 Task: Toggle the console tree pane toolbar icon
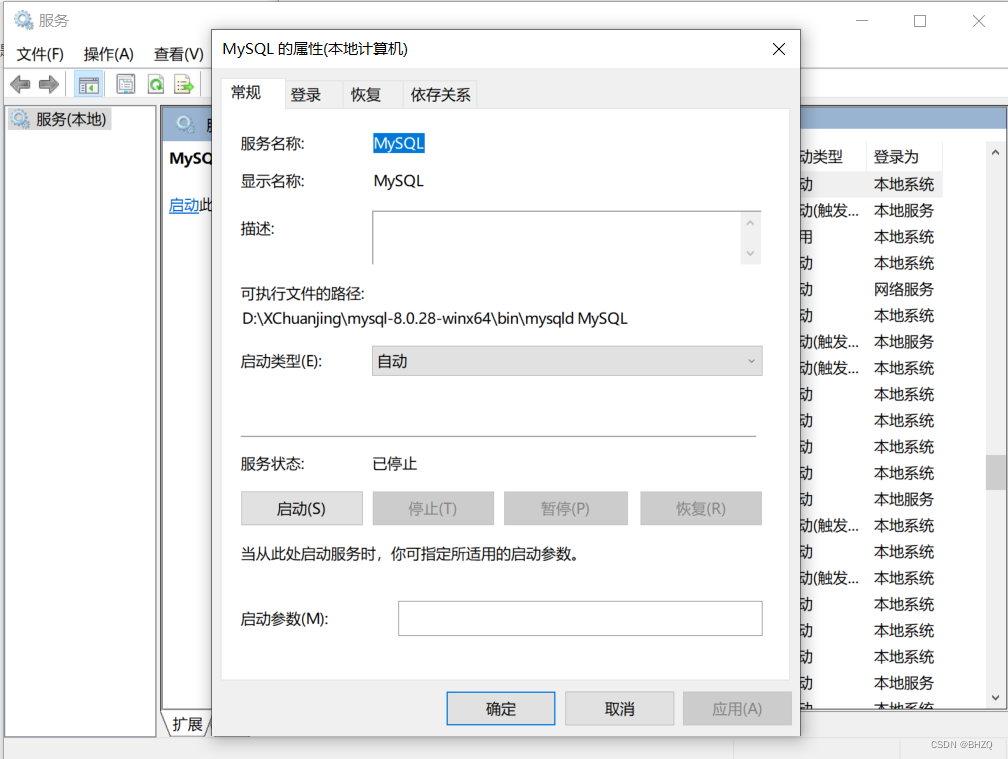[89, 84]
